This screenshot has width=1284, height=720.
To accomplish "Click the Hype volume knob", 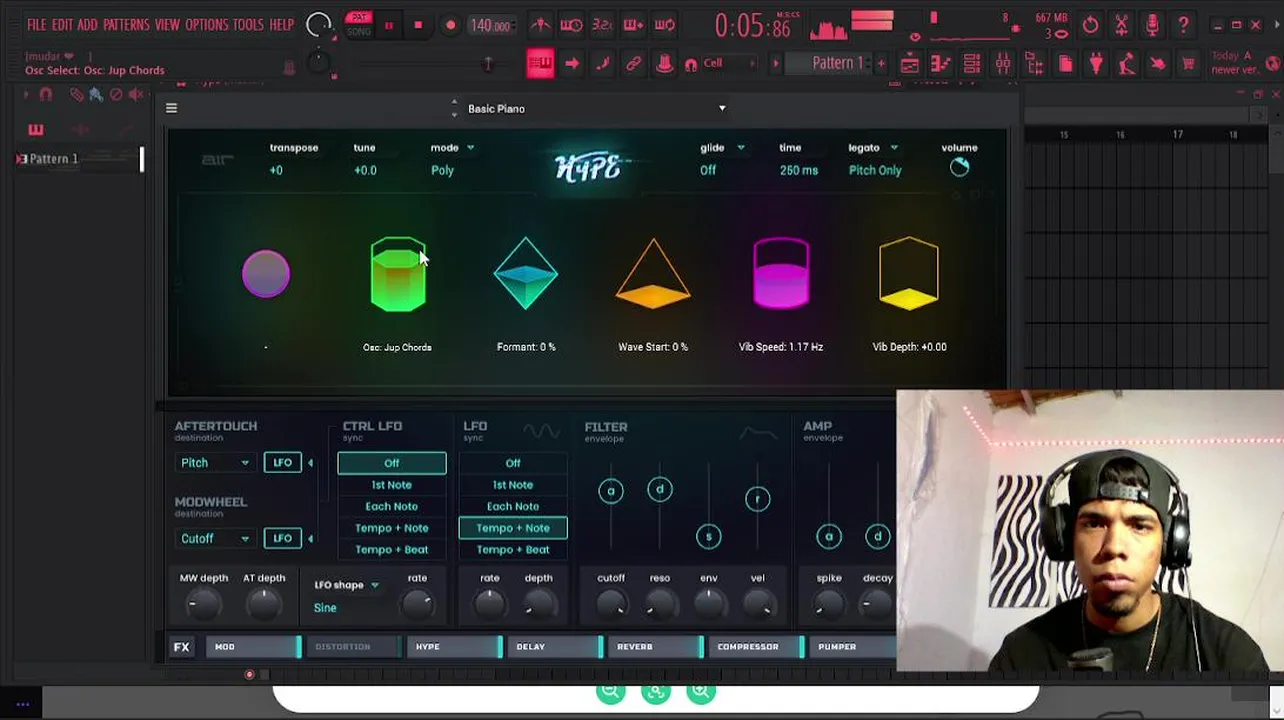I will click(959, 168).
